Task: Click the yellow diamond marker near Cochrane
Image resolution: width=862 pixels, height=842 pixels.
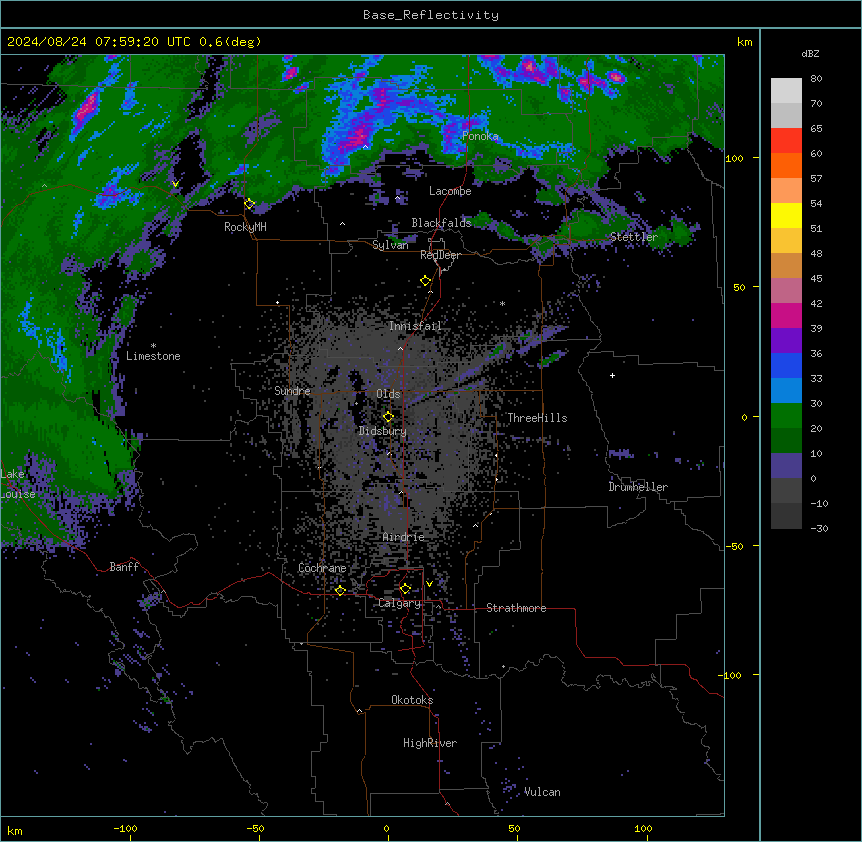Action: pyautogui.click(x=340, y=590)
